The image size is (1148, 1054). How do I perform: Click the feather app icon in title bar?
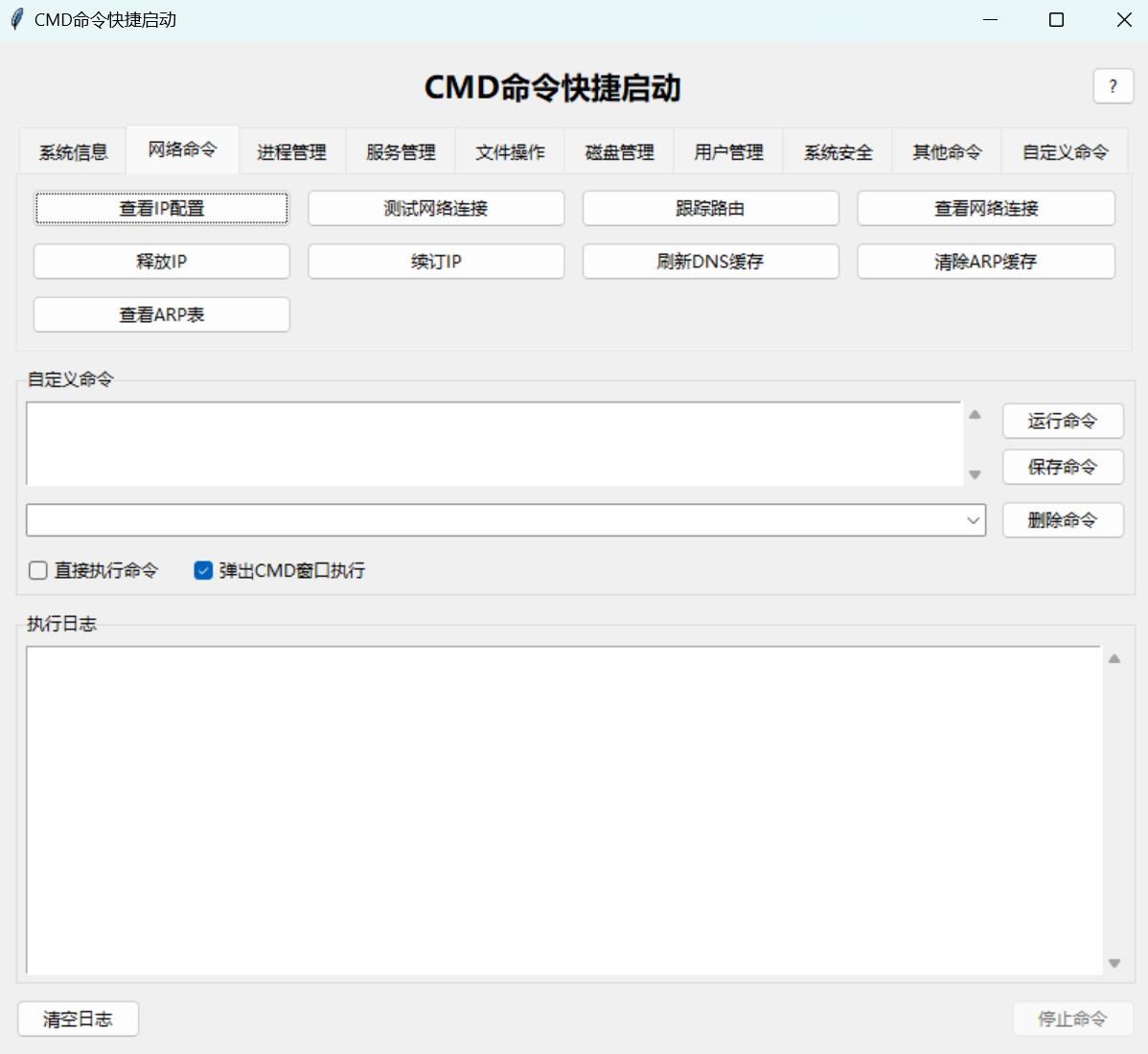coord(16,20)
